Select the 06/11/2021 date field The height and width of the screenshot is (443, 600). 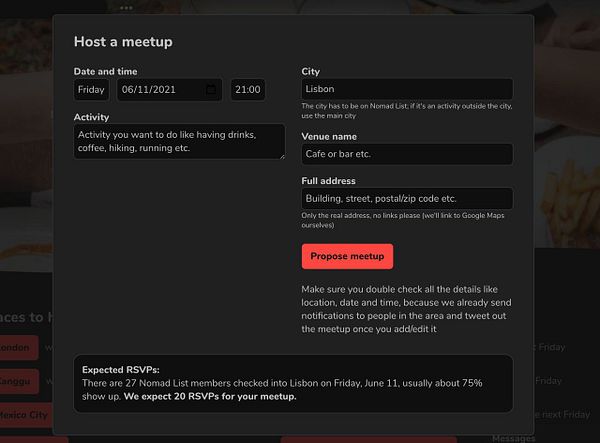(169, 90)
